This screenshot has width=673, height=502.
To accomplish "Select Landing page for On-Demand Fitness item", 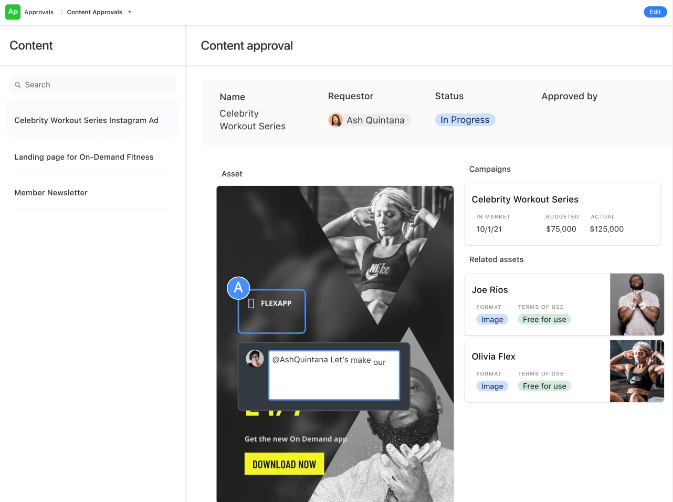I will click(x=92, y=157).
